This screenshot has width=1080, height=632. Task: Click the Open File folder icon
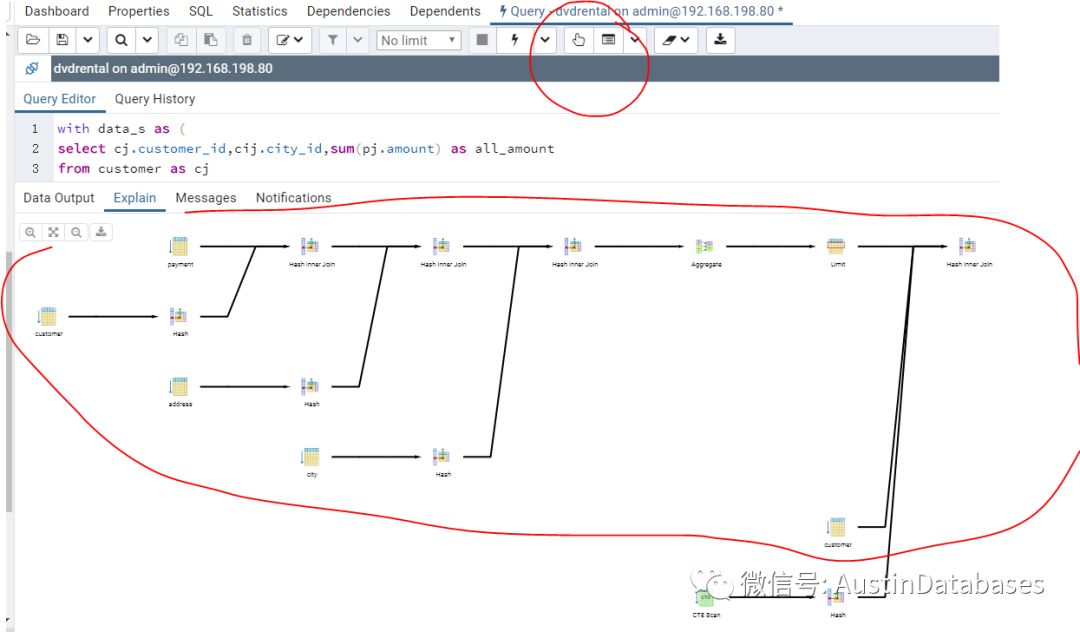coord(33,40)
